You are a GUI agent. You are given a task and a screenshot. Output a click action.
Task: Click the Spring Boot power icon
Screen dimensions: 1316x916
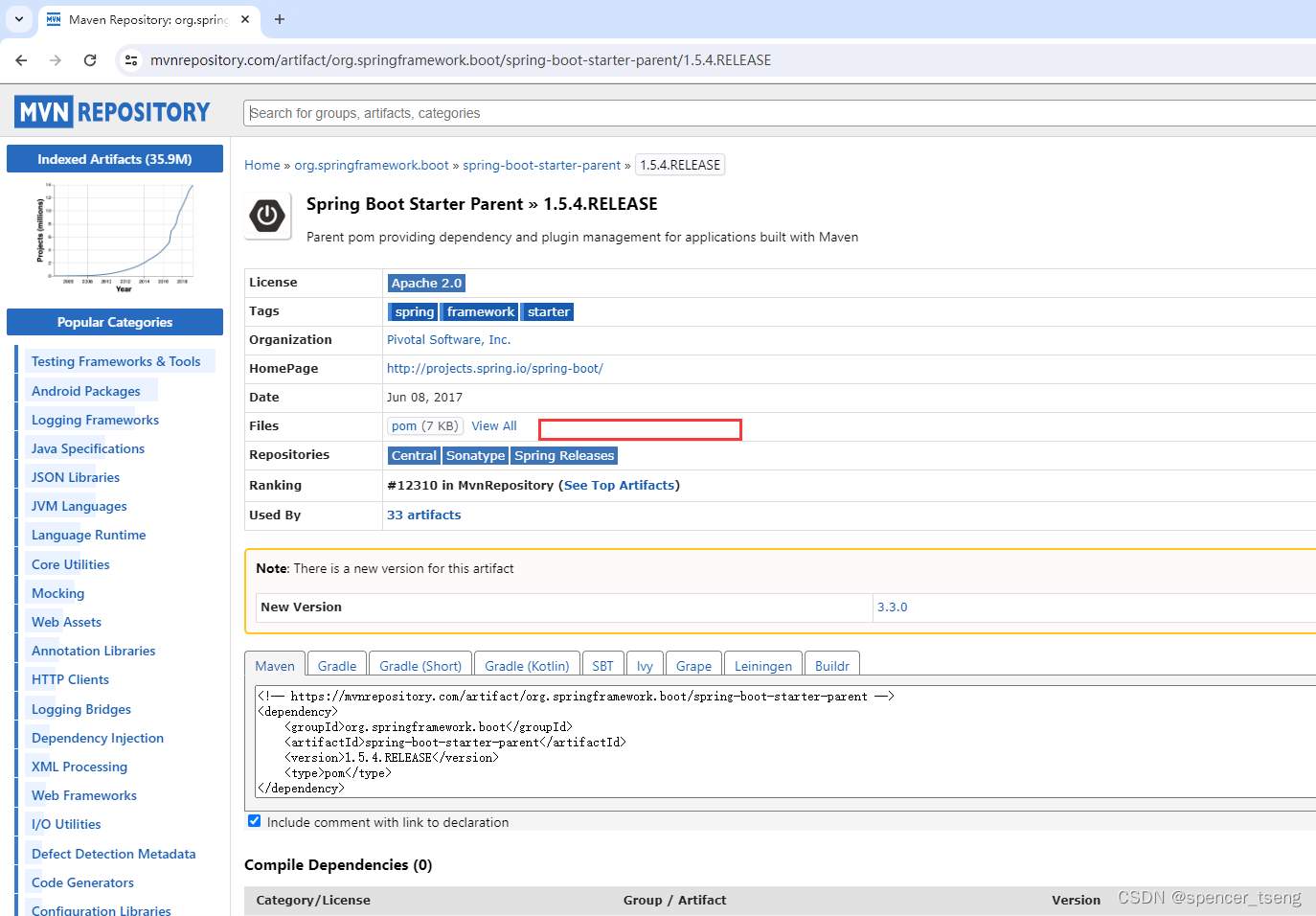(x=267, y=216)
